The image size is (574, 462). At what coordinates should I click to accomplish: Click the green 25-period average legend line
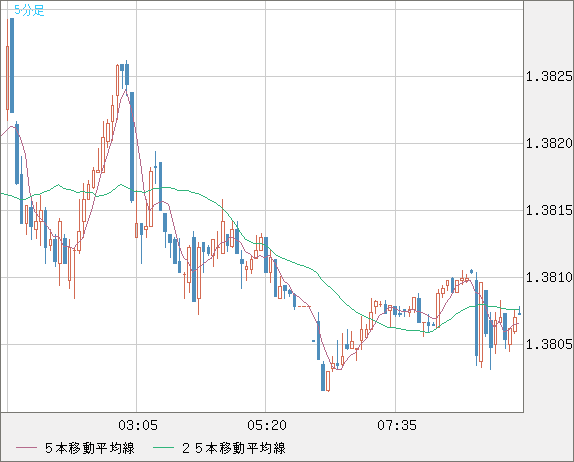(163, 448)
